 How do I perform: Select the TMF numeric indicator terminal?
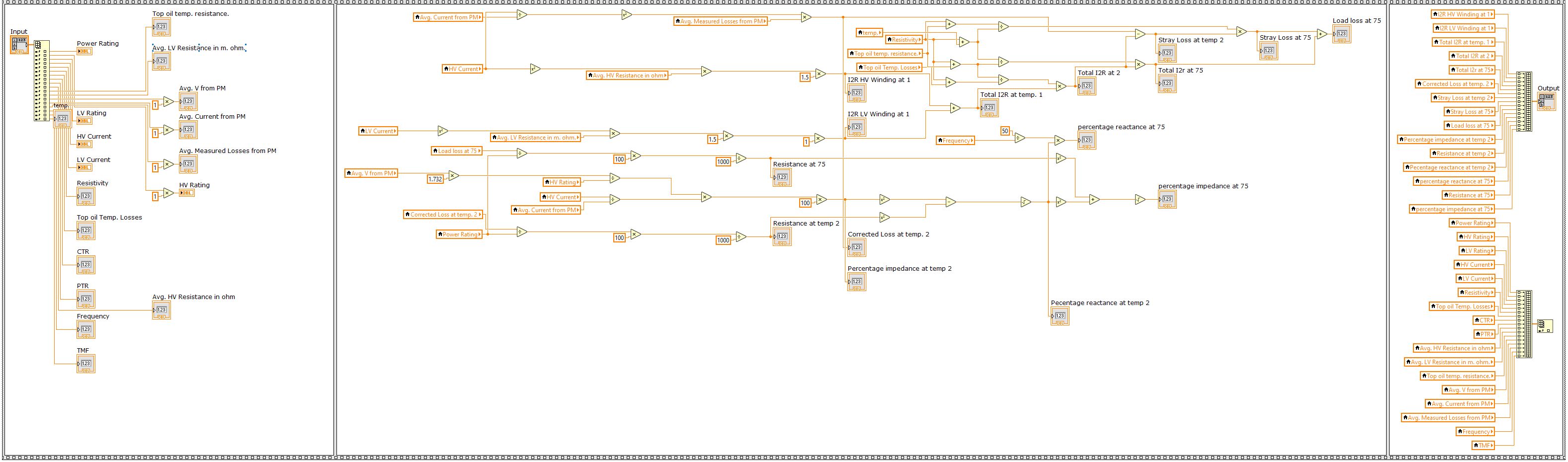[x=86, y=364]
